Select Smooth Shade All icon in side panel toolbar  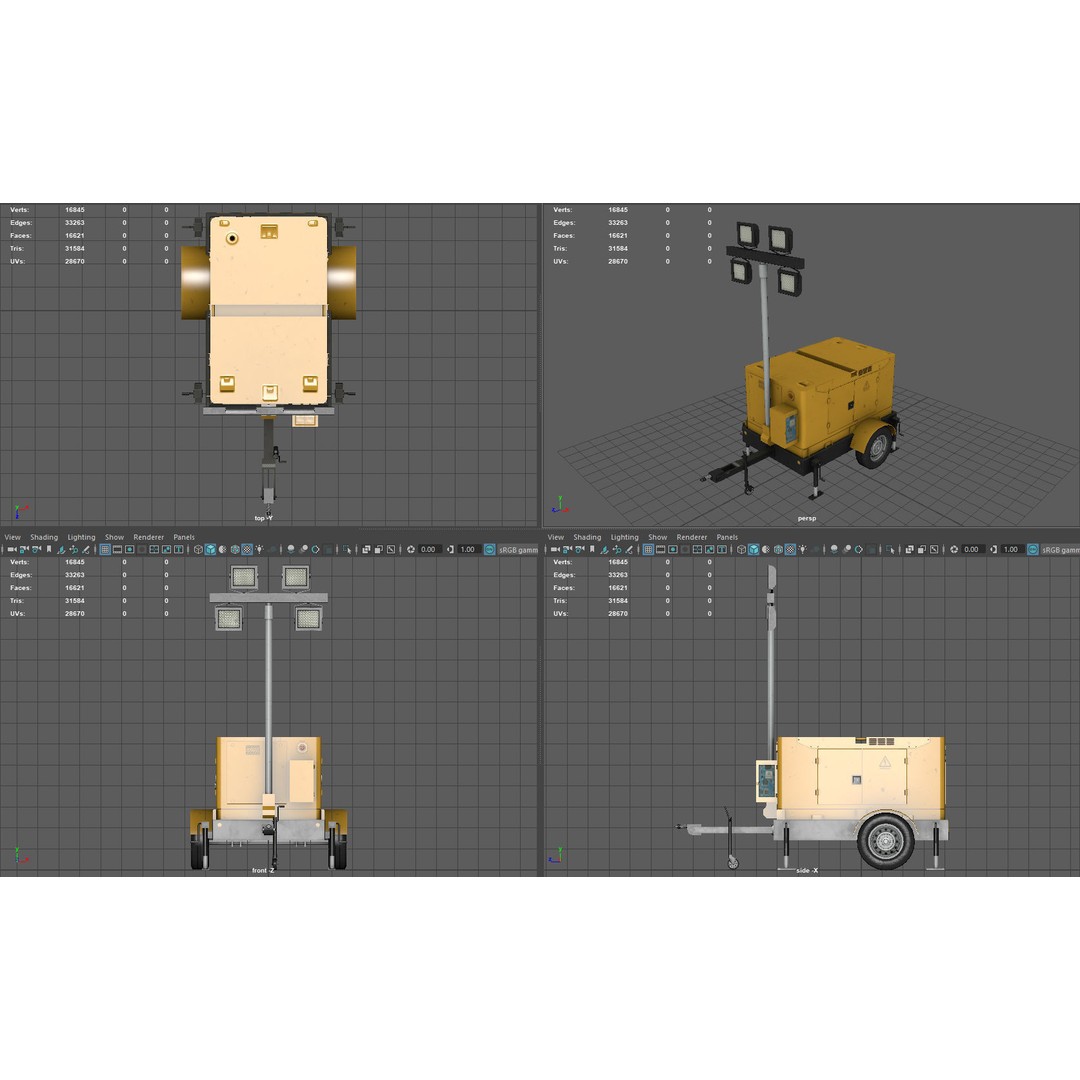pos(754,549)
